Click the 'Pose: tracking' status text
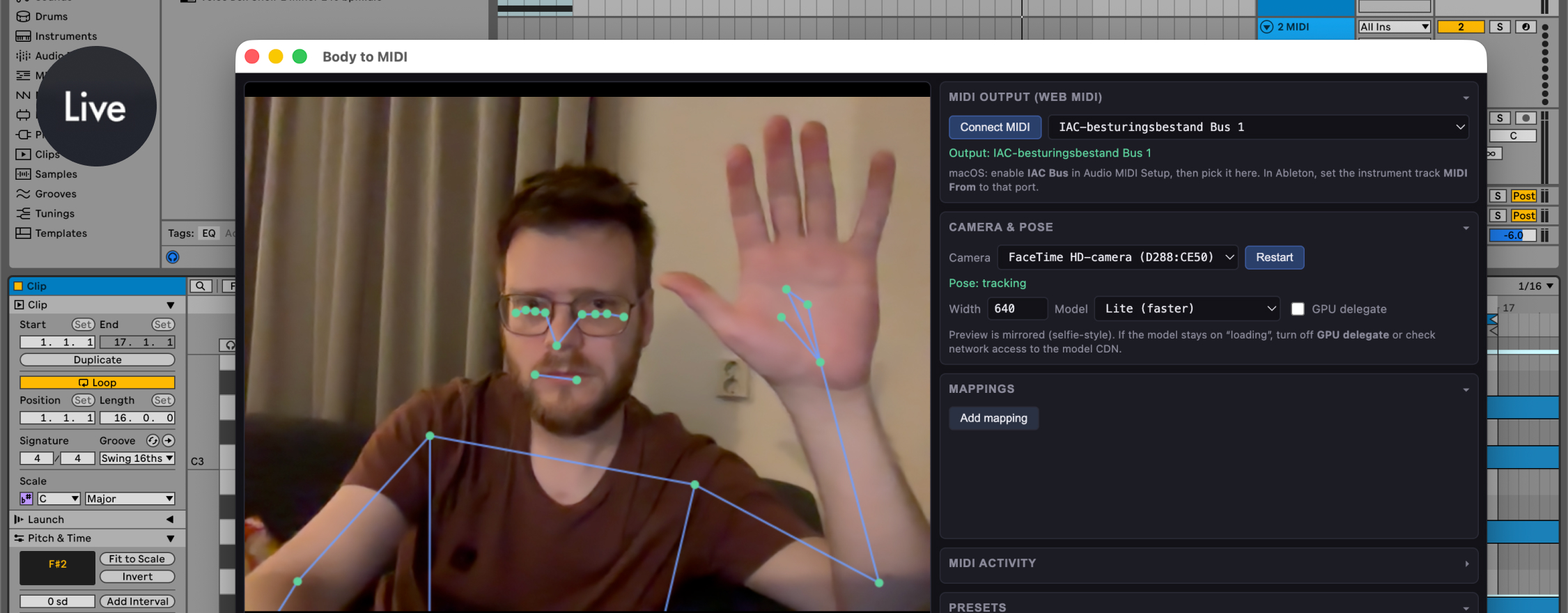 [x=987, y=283]
